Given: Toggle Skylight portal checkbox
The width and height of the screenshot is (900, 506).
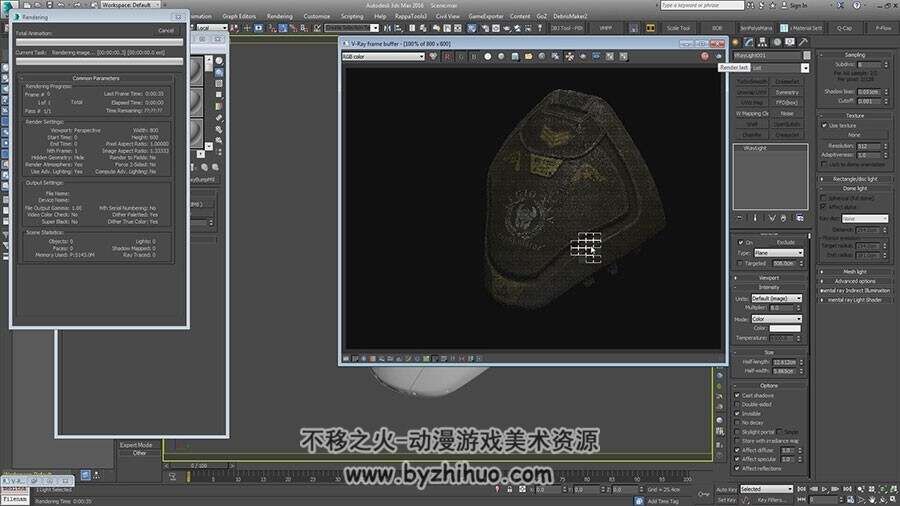Looking at the screenshot, I should (738, 432).
